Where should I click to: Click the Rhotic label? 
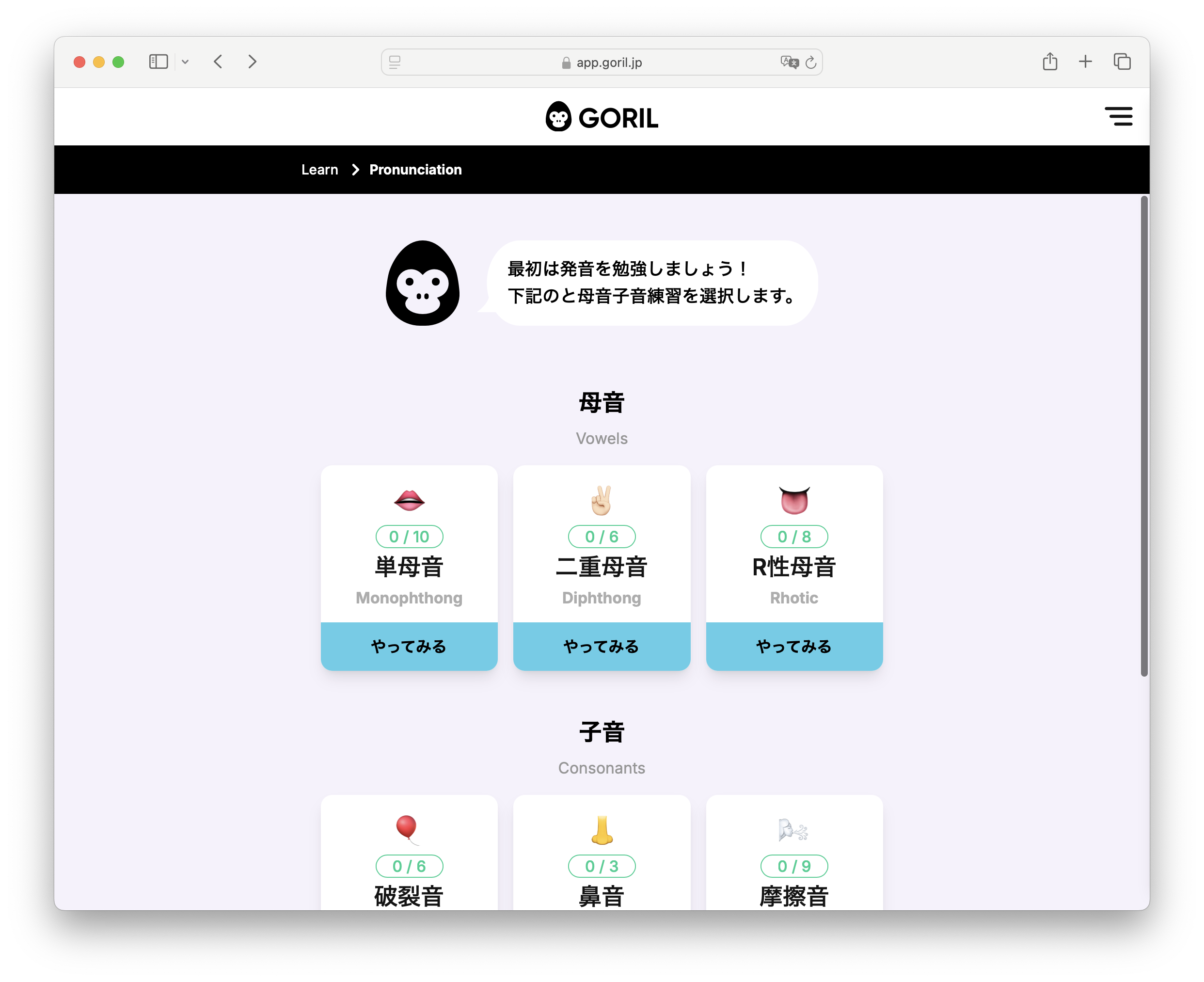[794, 598]
